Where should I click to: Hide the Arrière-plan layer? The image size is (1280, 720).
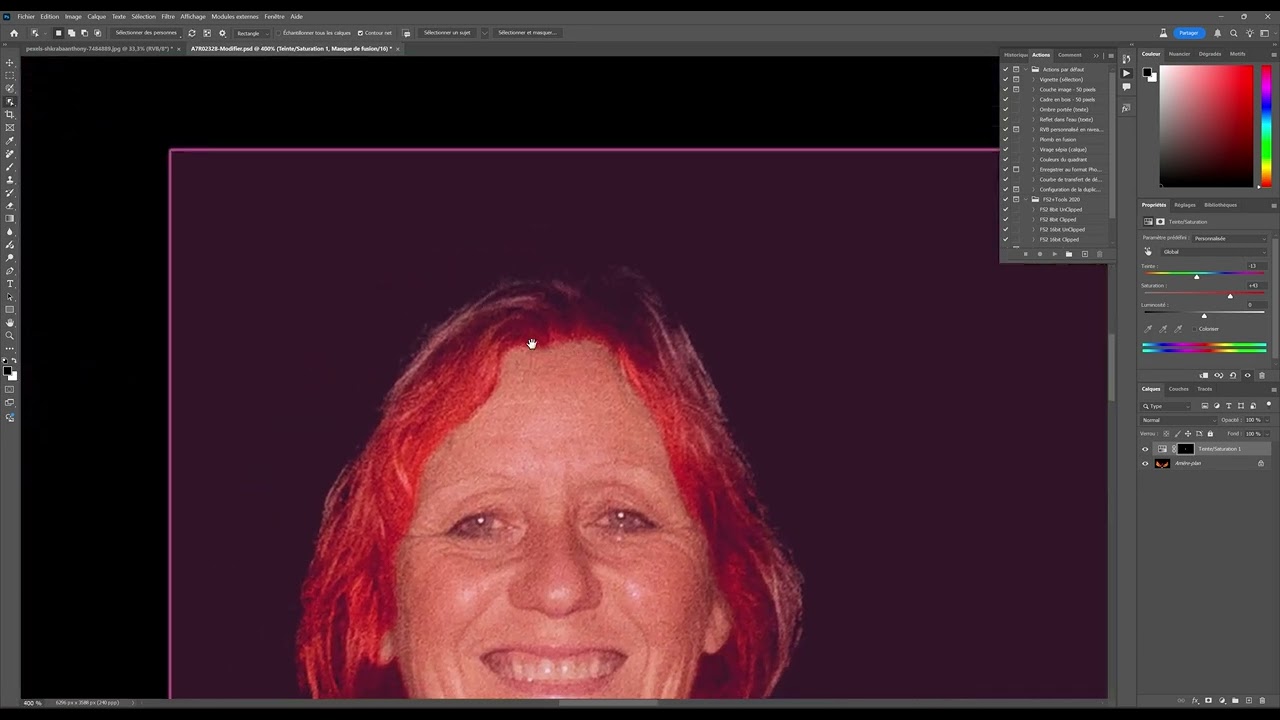pyautogui.click(x=1146, y=463)
